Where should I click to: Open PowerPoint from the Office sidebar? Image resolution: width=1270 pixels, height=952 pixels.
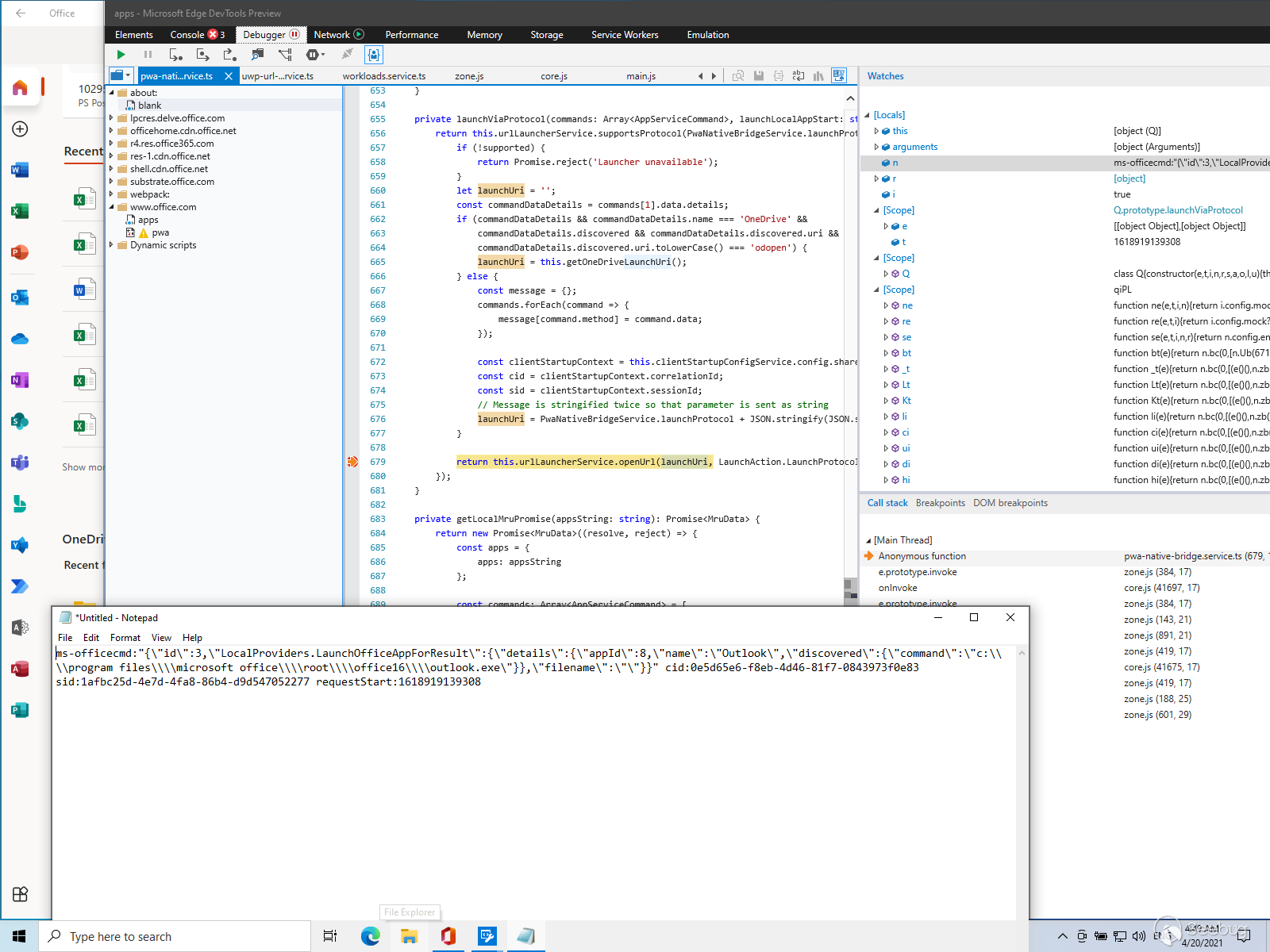coord(20,252)
